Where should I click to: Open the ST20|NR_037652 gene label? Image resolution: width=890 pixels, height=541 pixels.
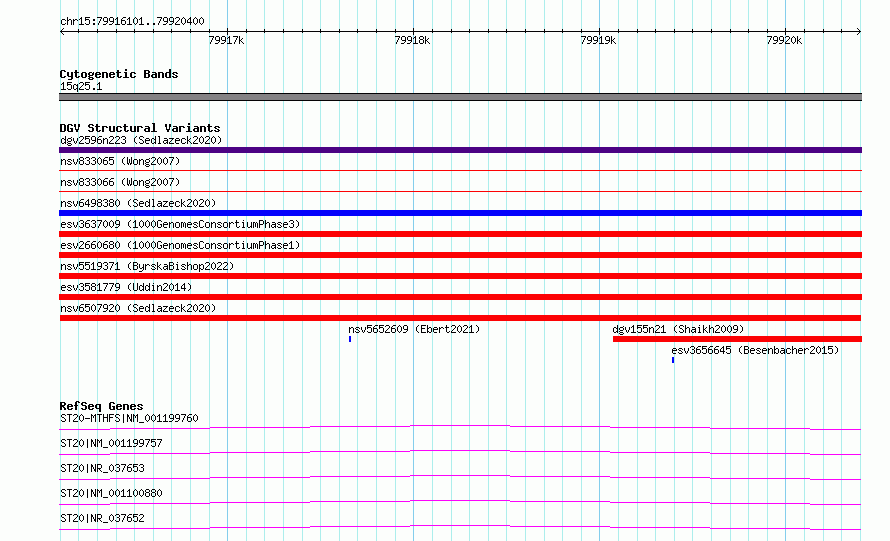(x=102, y=518)
